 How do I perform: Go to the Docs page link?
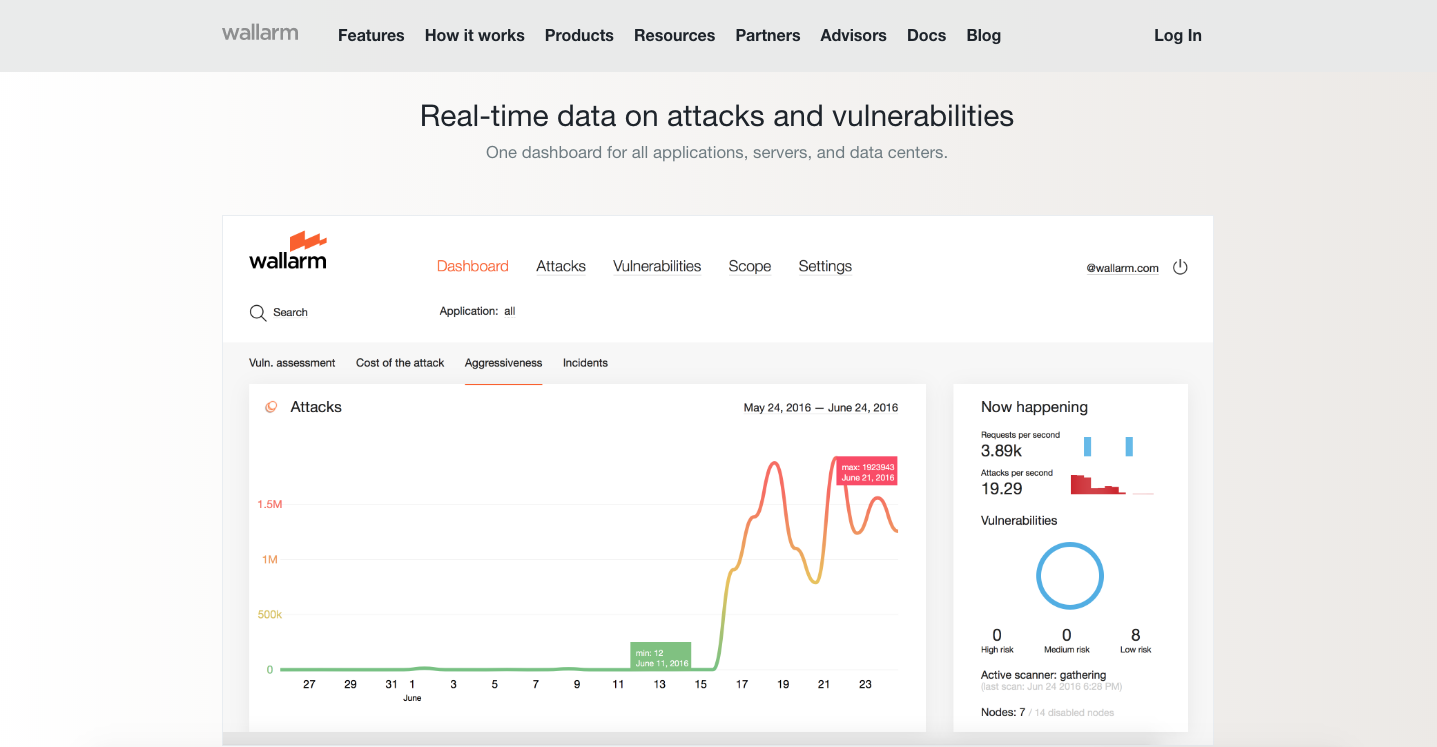[926, 35]
